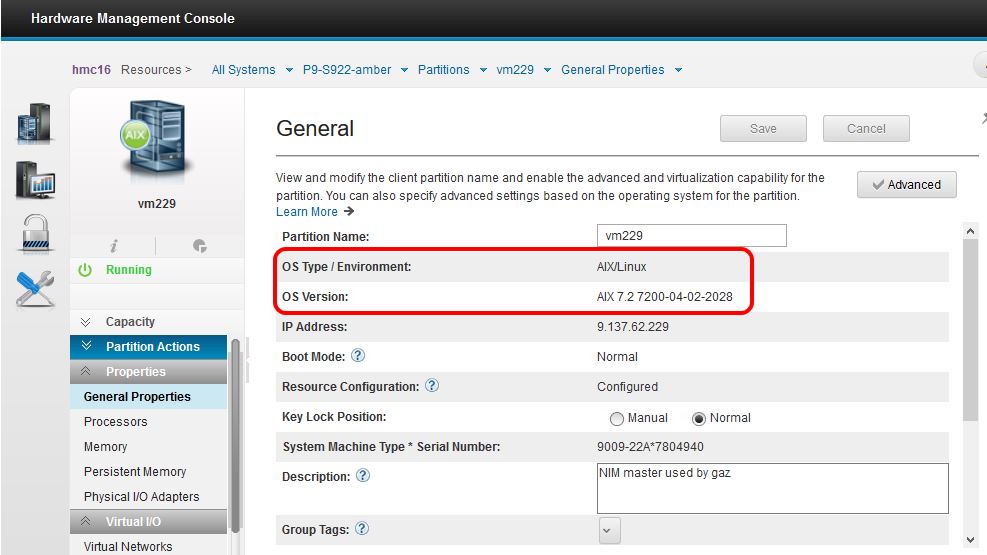The width and height of the screenshot is (987, 555).
Task: Click the Cancel button
Action: [x=866, y=128]
